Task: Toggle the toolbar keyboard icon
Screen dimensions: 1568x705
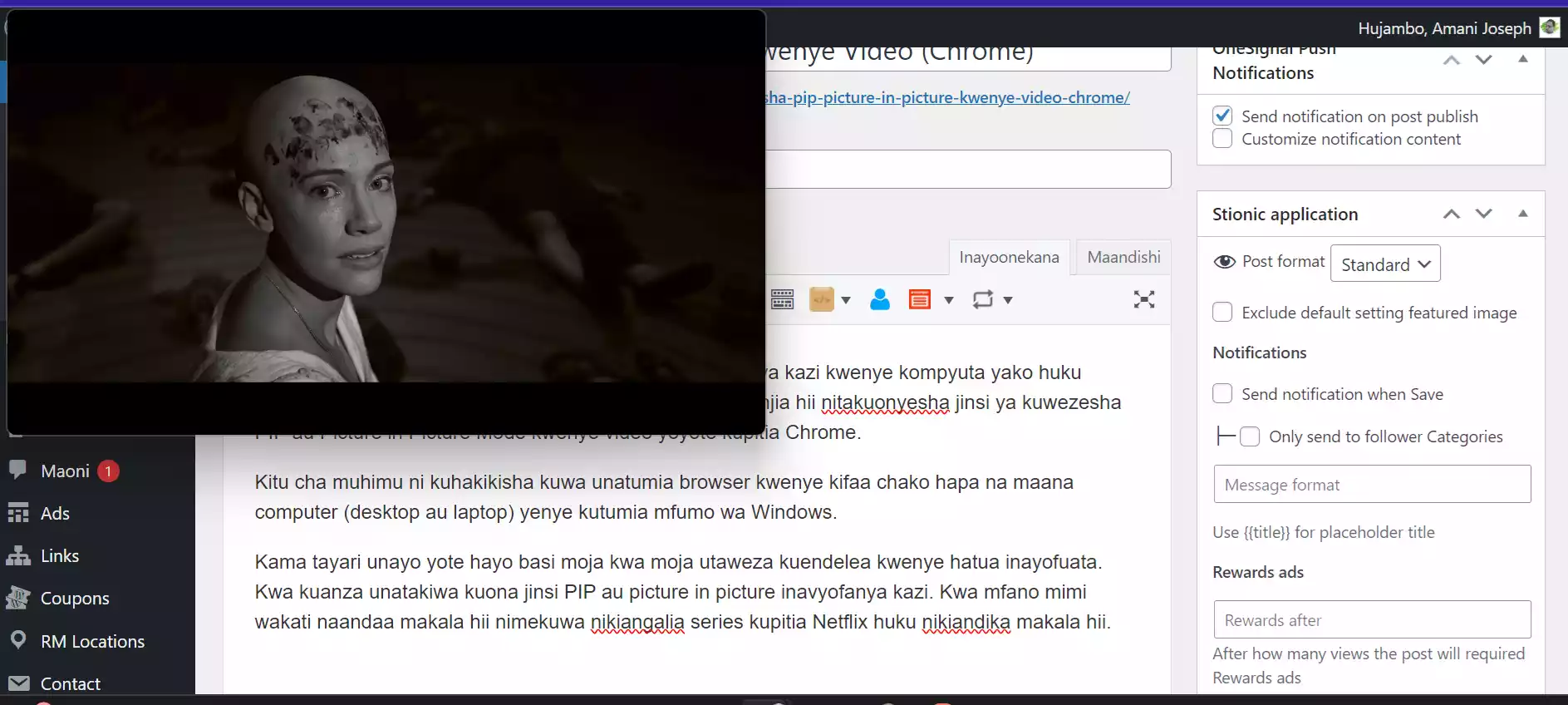Action: [x=782, y=299]
